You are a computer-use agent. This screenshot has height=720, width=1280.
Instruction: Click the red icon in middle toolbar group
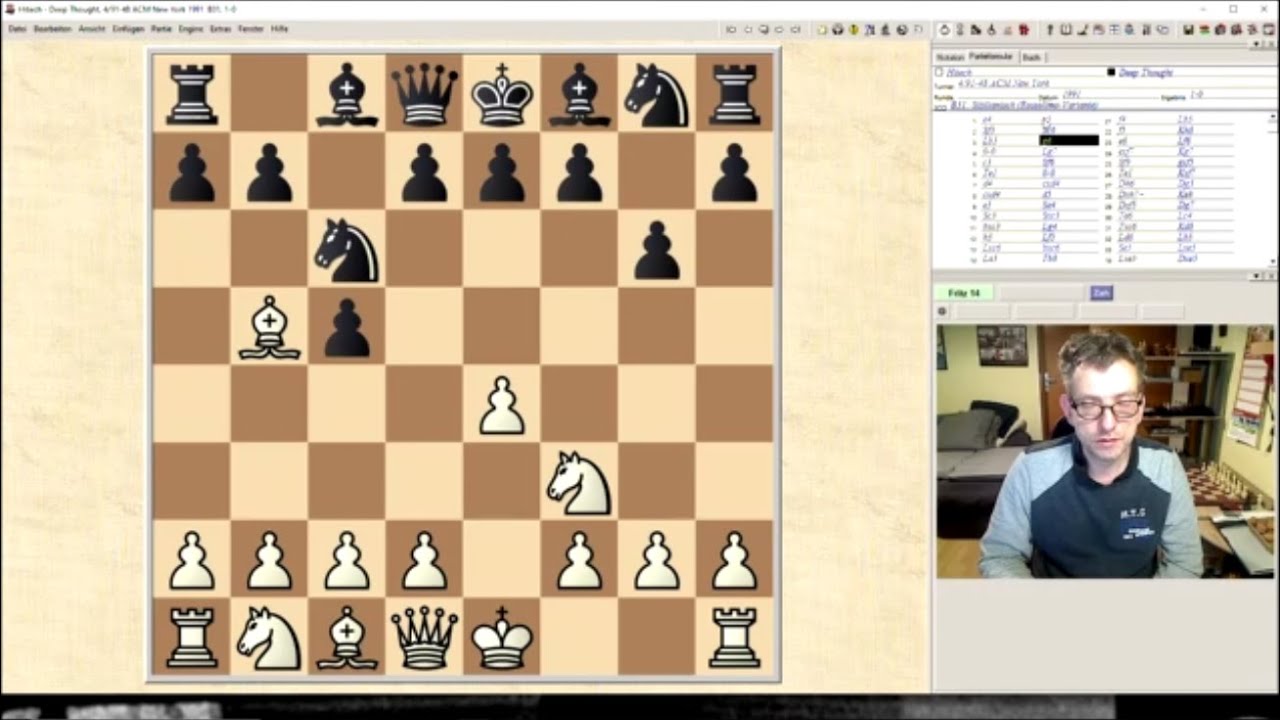(1023, 30)
